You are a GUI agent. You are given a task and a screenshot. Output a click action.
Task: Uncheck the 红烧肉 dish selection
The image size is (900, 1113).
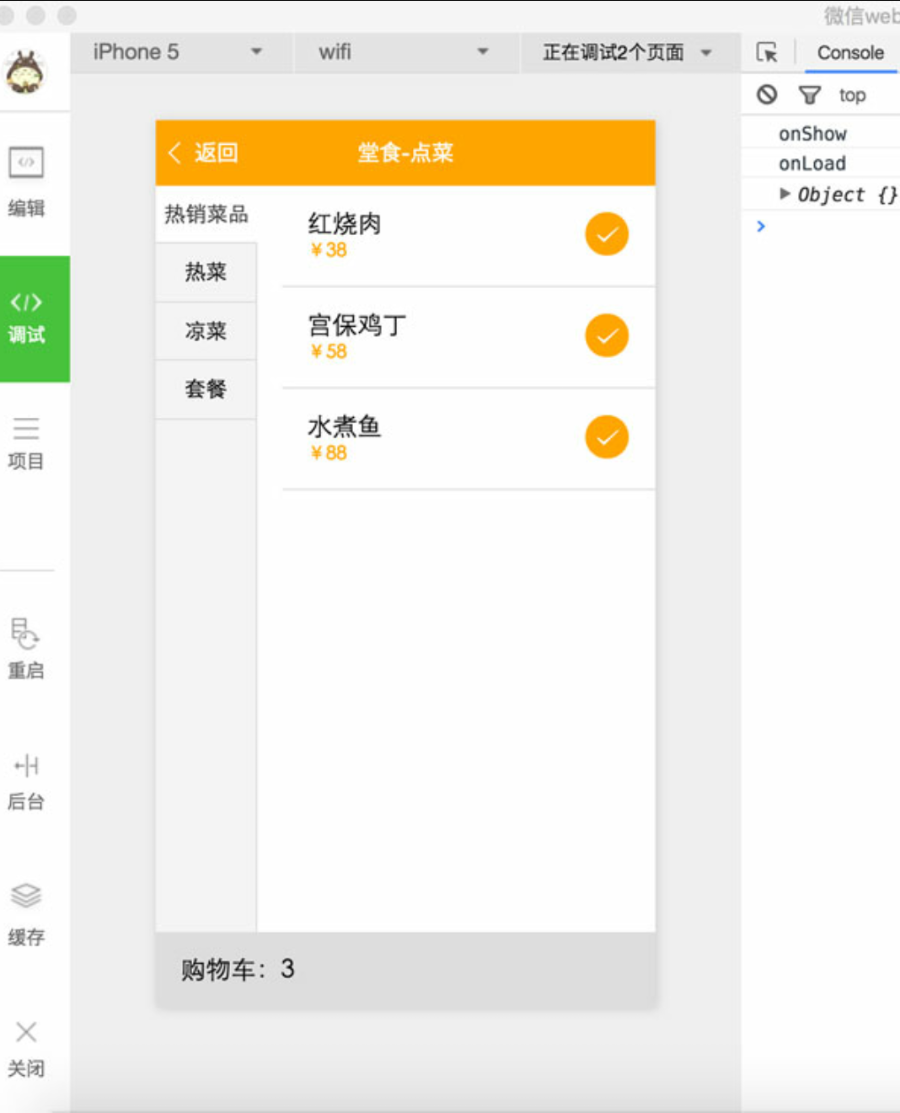606,234
